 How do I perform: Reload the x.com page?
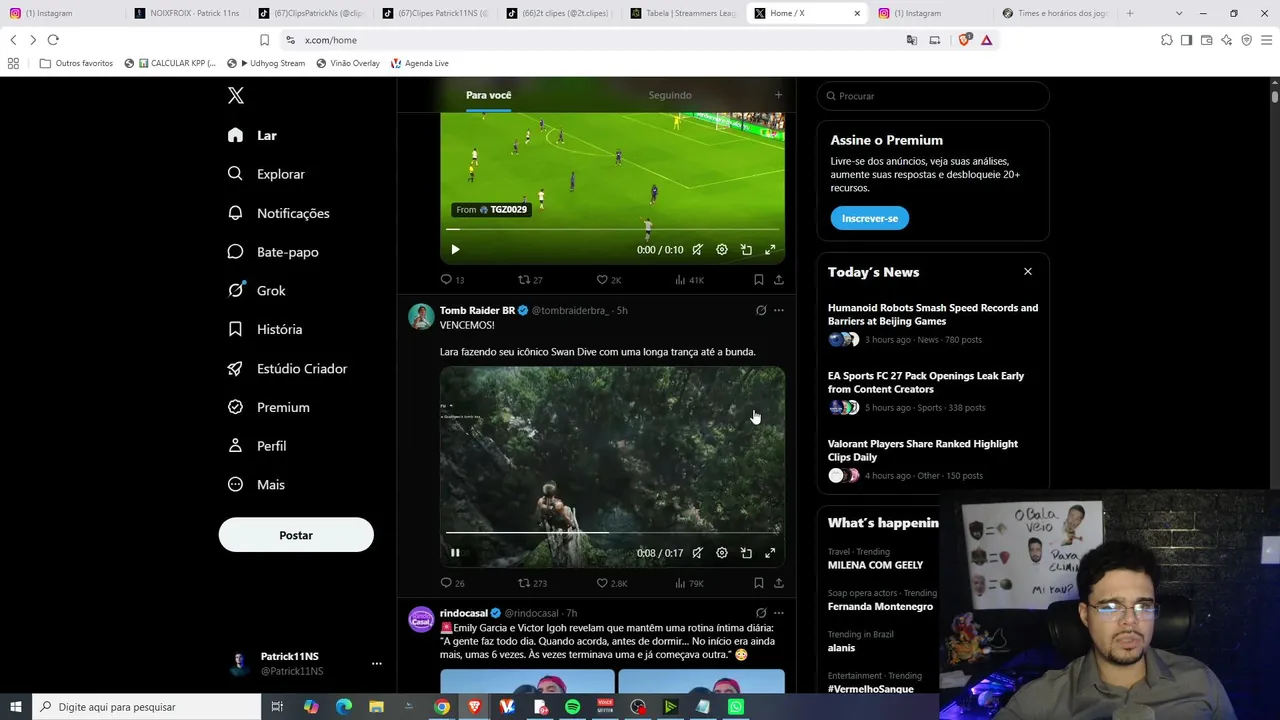click(x=53, y=40)
